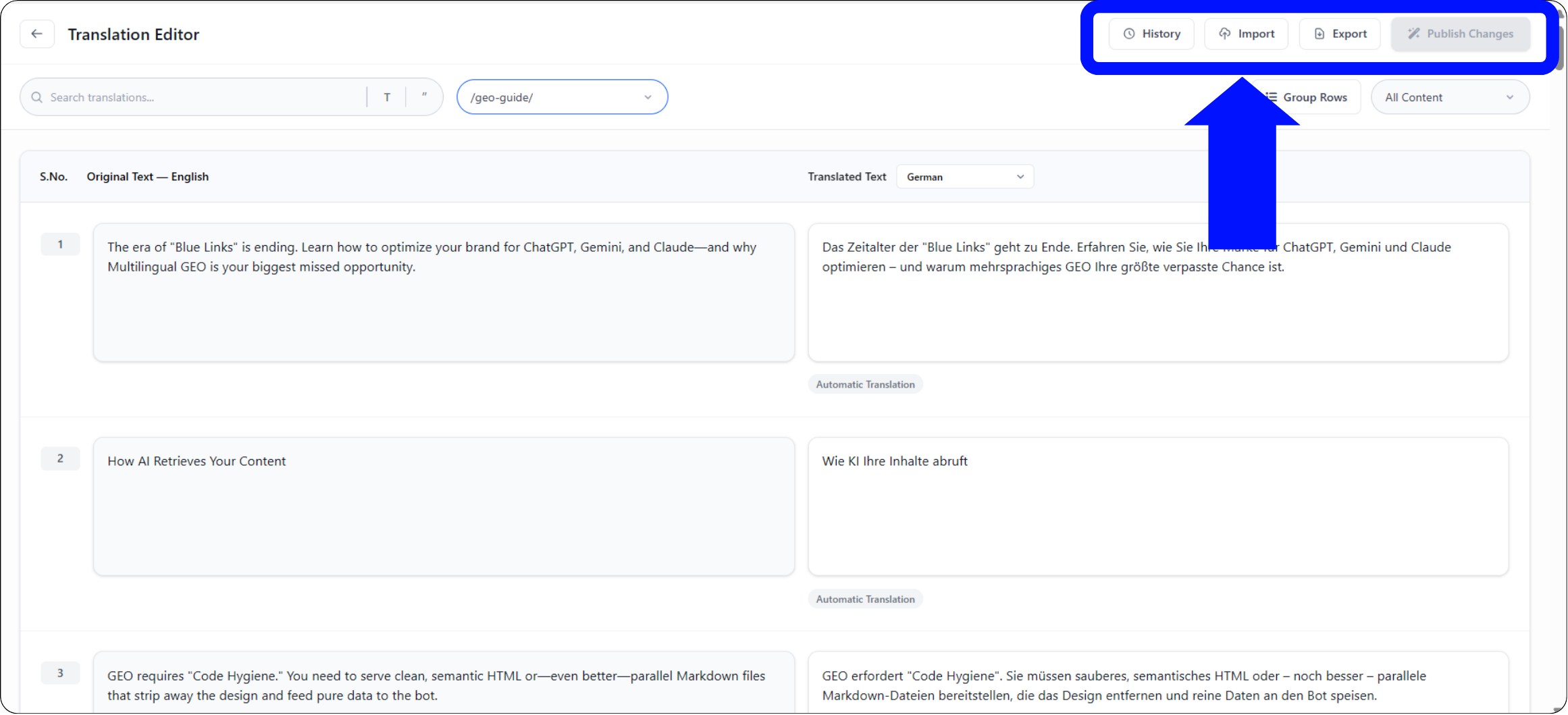Click the "S.No." column header

click(53, 177)
